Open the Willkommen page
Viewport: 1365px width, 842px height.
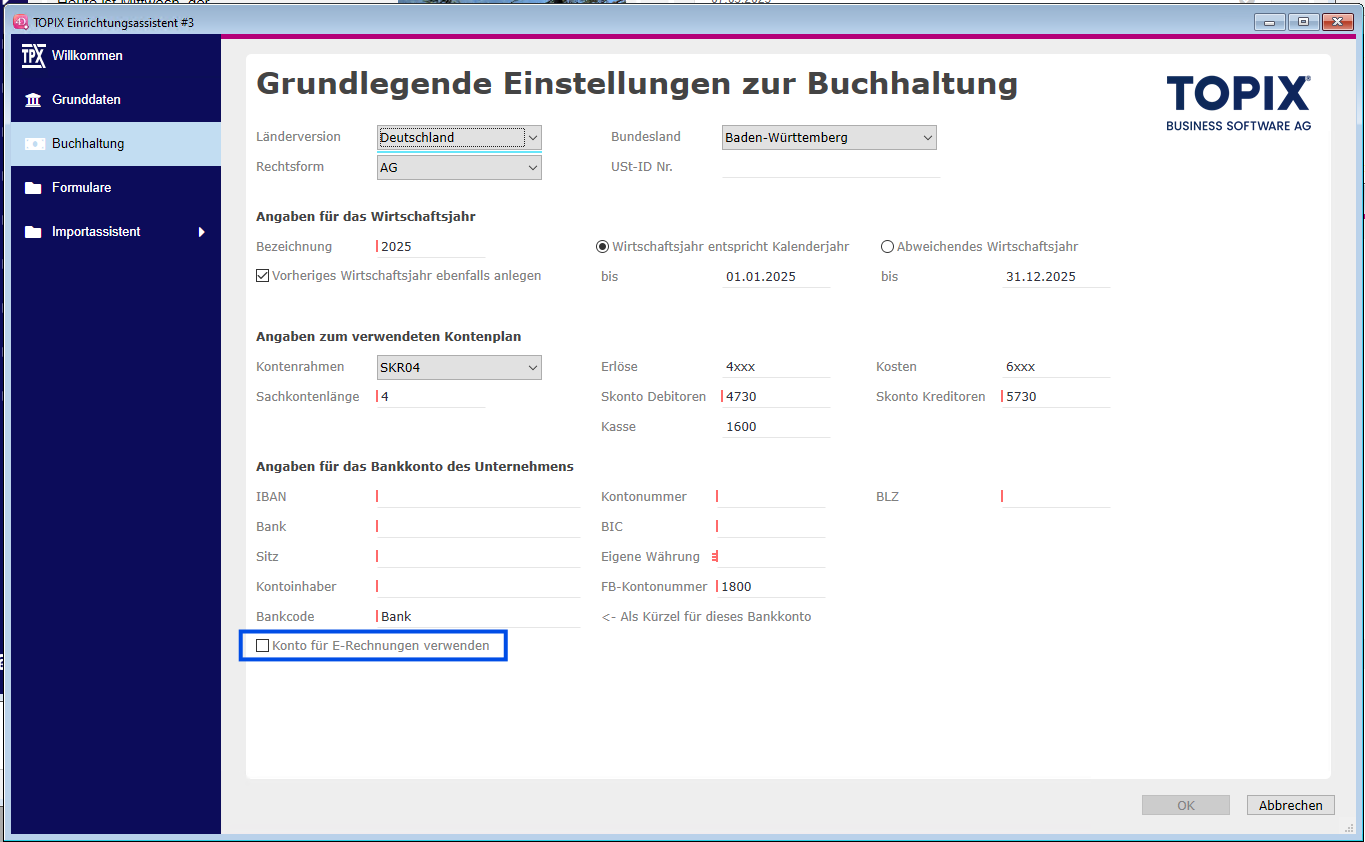coord(116,56)
